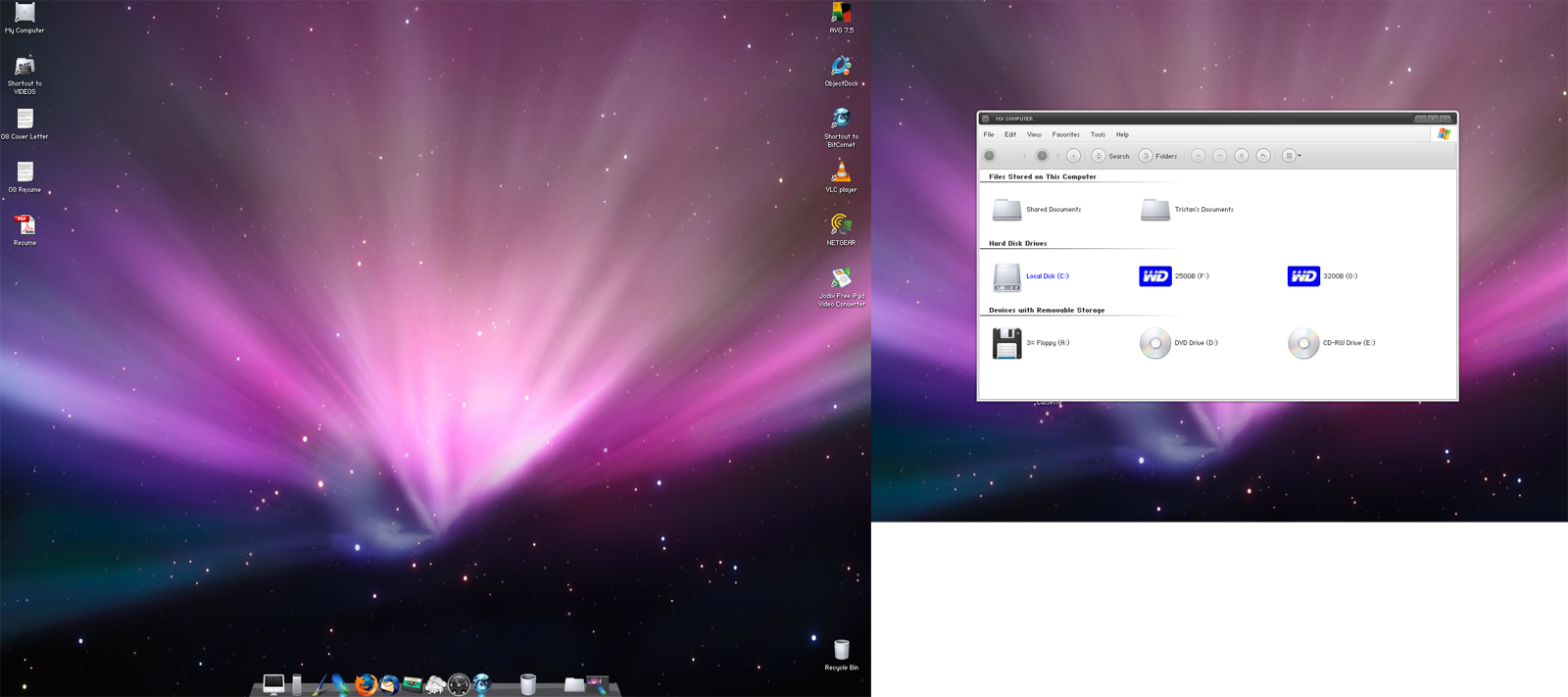This screenshot has height=697, width=1568.
Task: Open the Tools menu in My Computer
Action: coord(1098,134)
